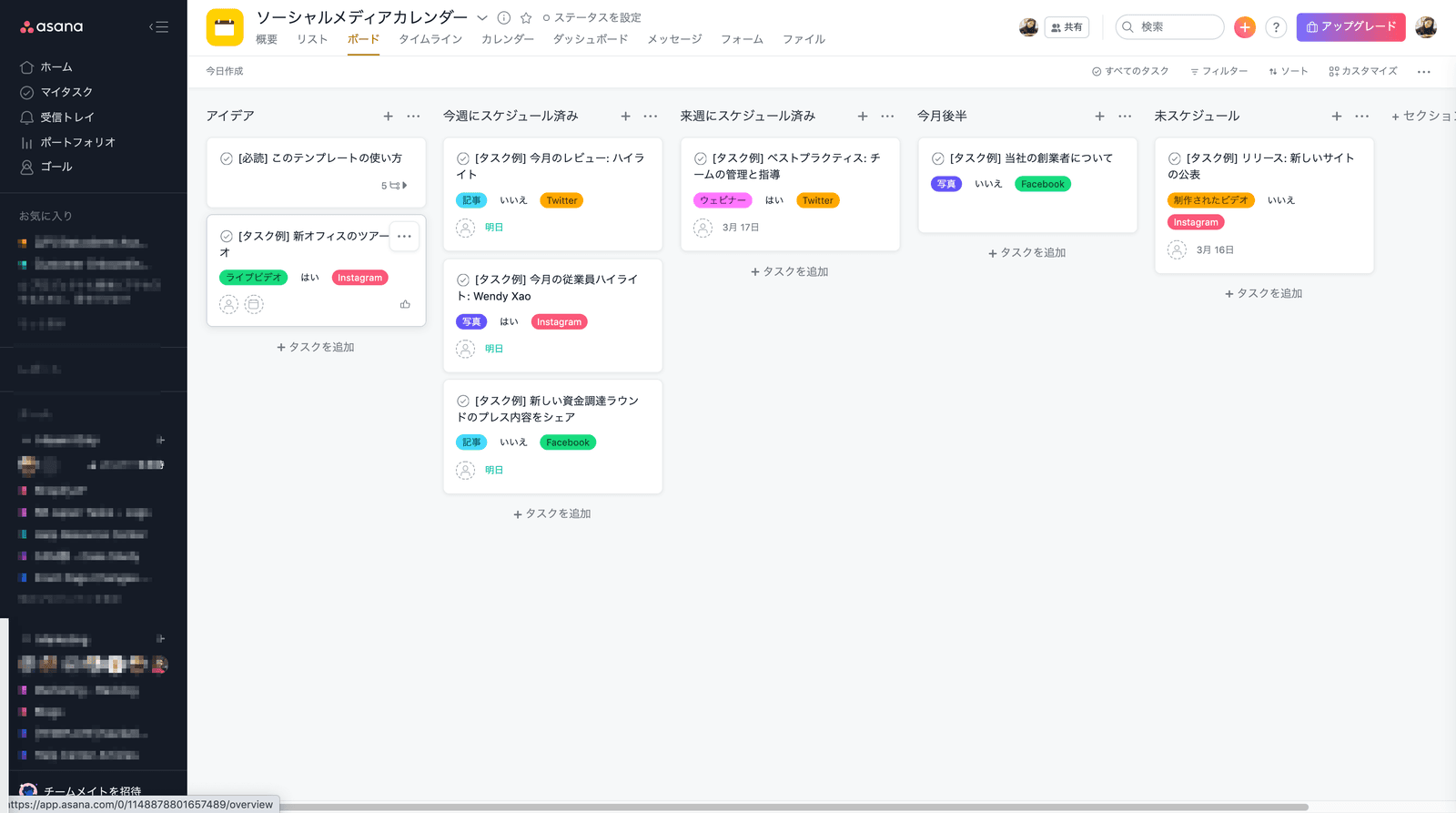Click the アップグレード button
This screenshot has width=1456, height=813.
[x=1350, y=27]
